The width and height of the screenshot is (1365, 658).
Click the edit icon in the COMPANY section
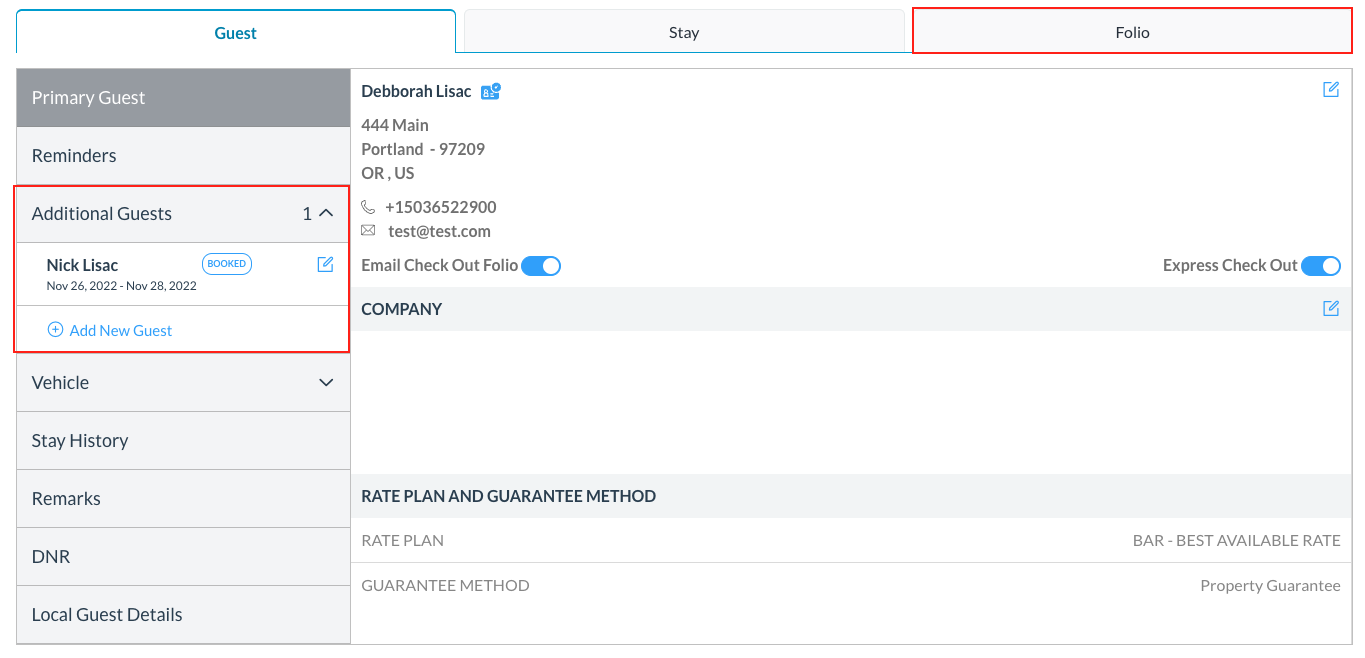1331,308
